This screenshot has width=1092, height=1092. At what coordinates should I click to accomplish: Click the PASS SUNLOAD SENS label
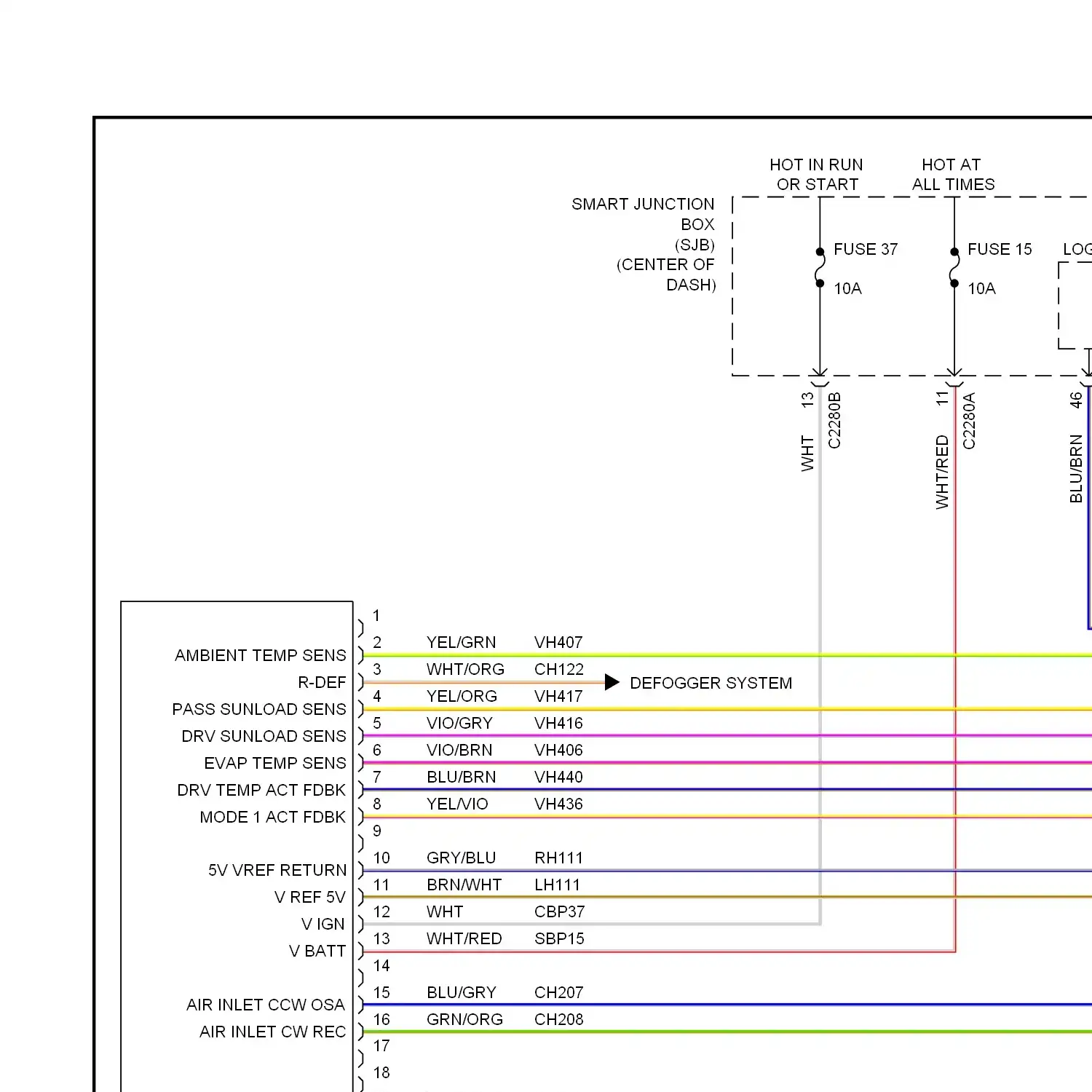[259, 709]
